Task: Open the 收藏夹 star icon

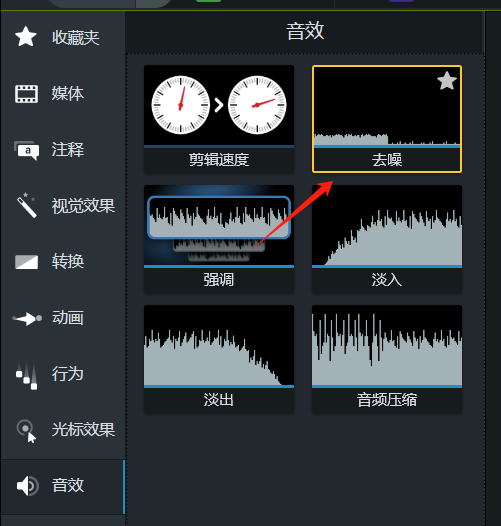Action: pos(26,37)
